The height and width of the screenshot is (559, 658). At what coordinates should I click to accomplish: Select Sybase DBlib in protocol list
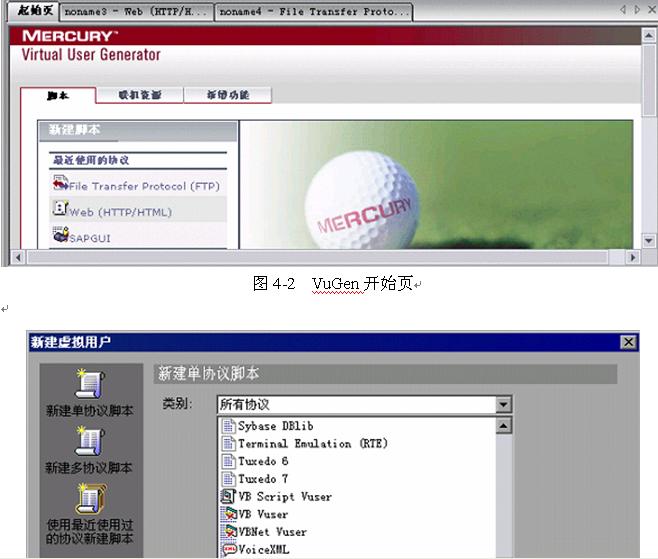coord(275,426)
